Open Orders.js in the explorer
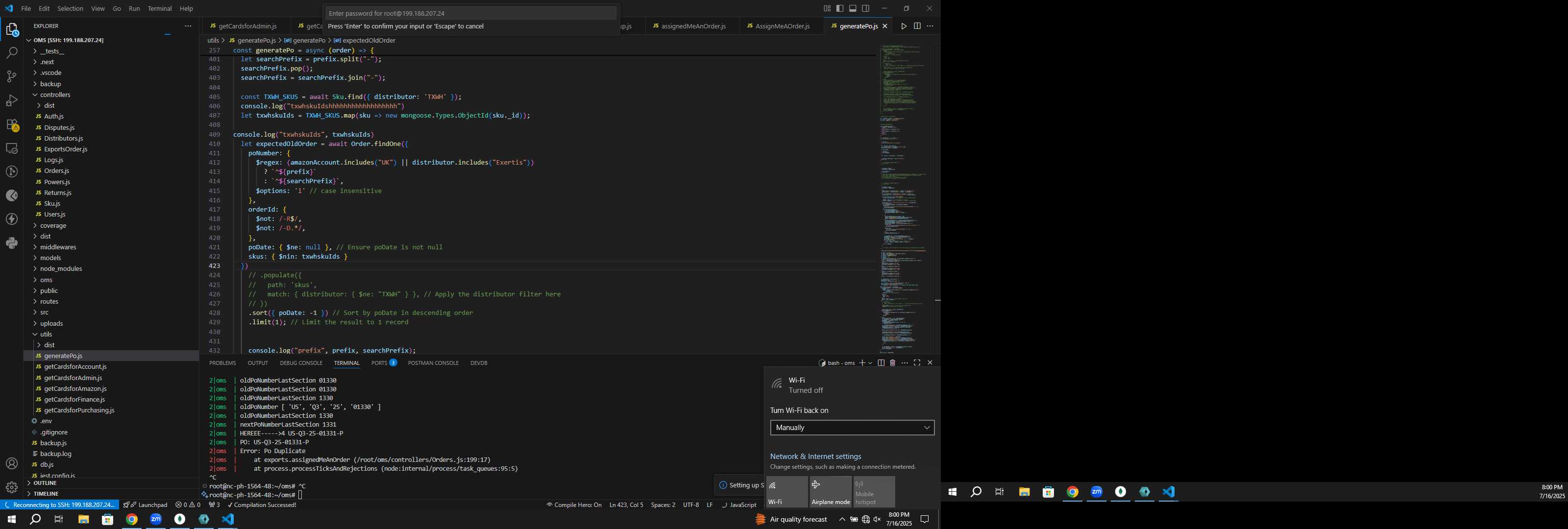1568x529 pixels. tap(57, 171)
